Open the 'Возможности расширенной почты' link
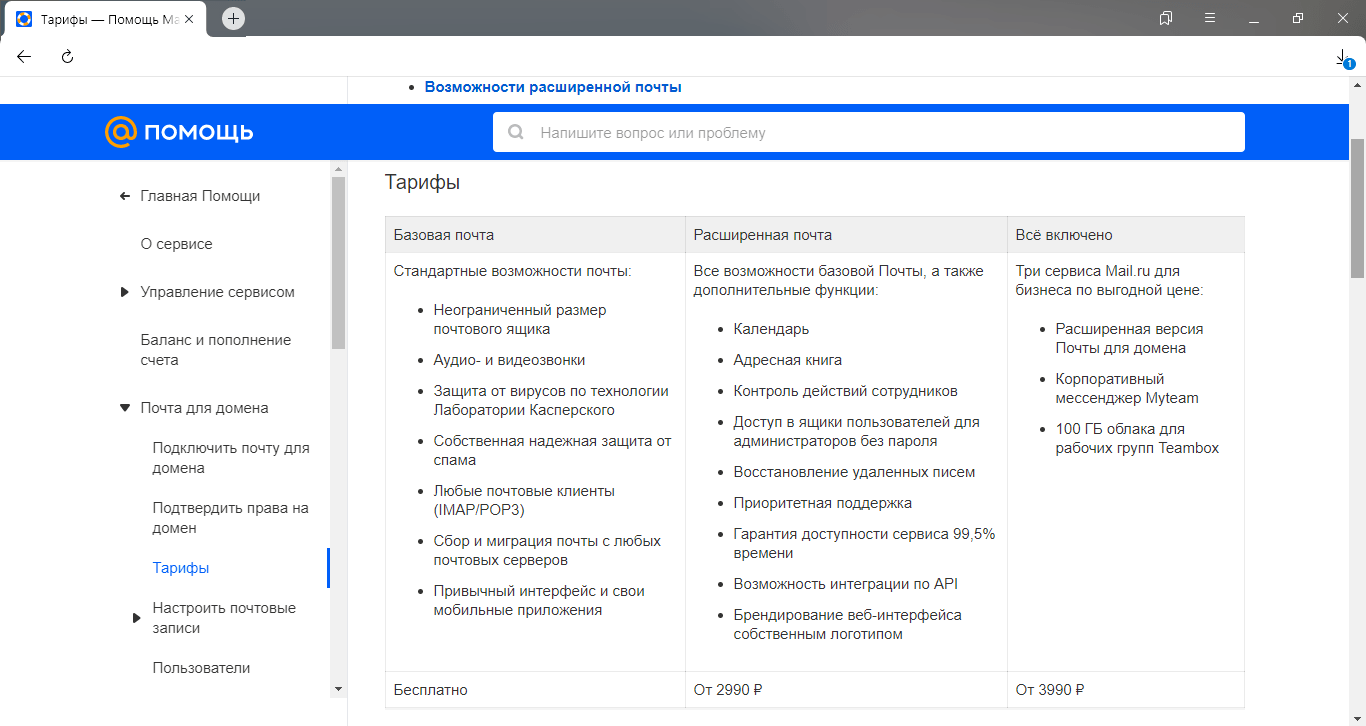Image resolution: width=1366 pixels, height=726 pixels. click(x=553, y=87)
